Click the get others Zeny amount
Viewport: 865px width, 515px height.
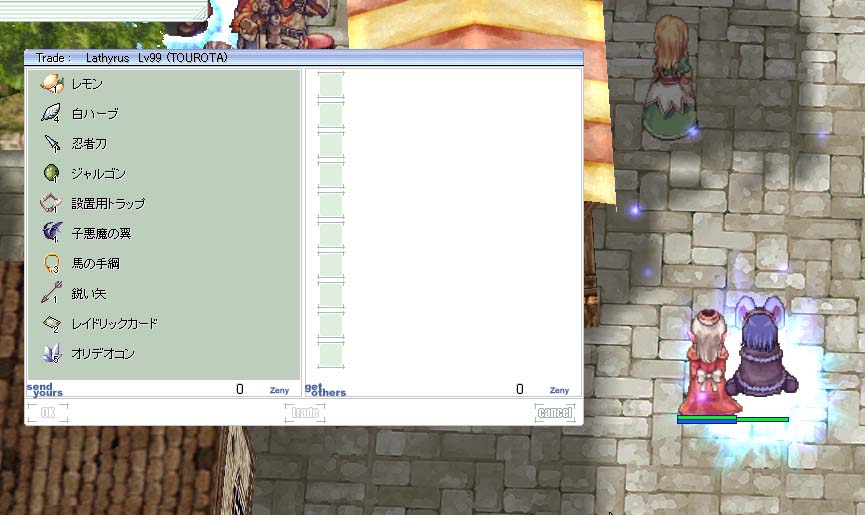click(520, 389)
